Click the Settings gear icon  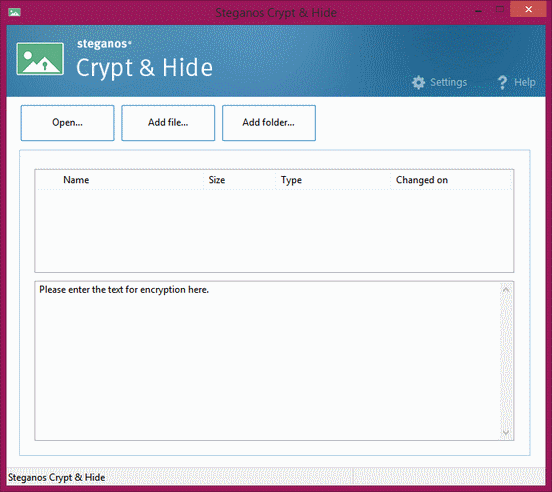click(x=418, y=82)
